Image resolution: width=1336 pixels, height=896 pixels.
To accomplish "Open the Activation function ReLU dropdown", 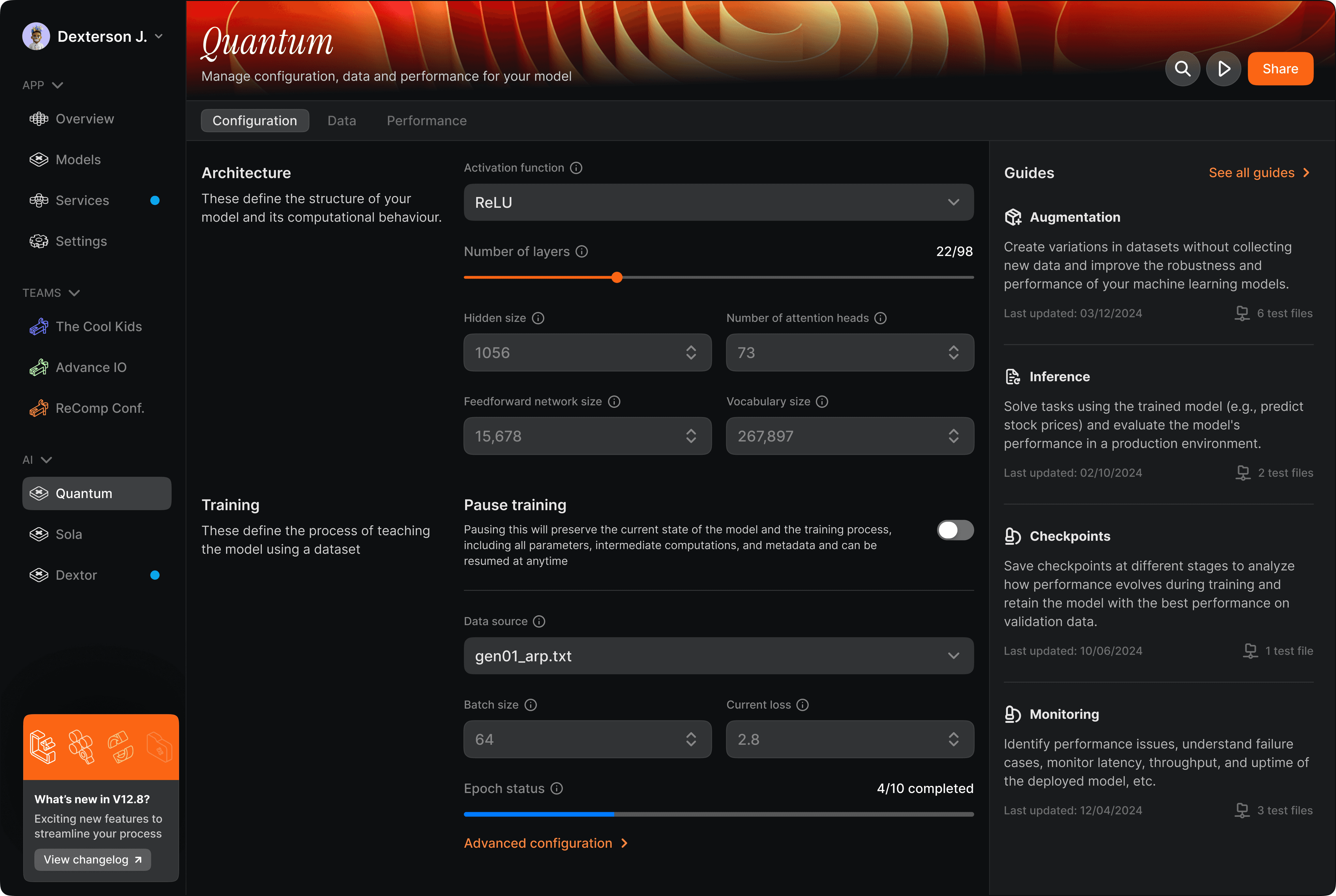I will (718, 202).
